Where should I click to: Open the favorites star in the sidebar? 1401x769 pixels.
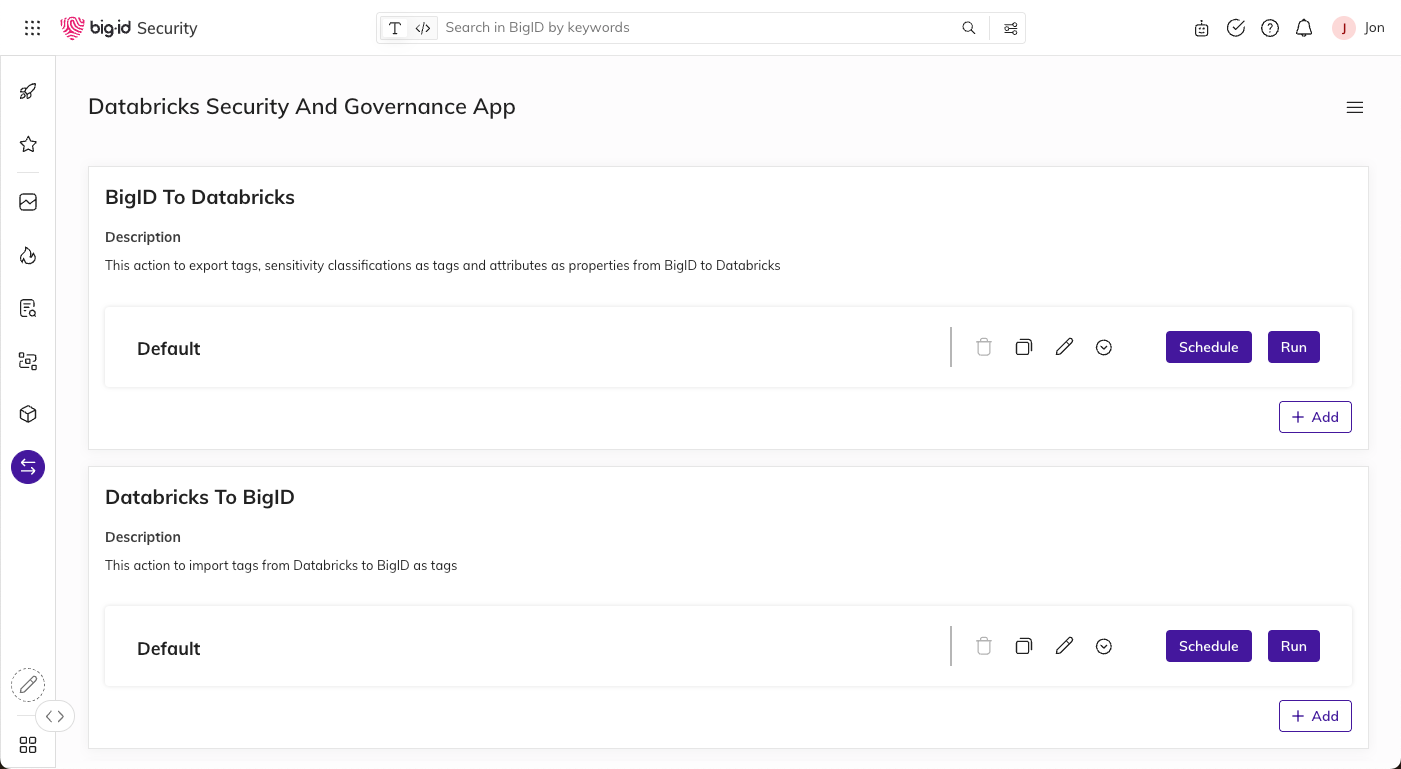point(27,144)
